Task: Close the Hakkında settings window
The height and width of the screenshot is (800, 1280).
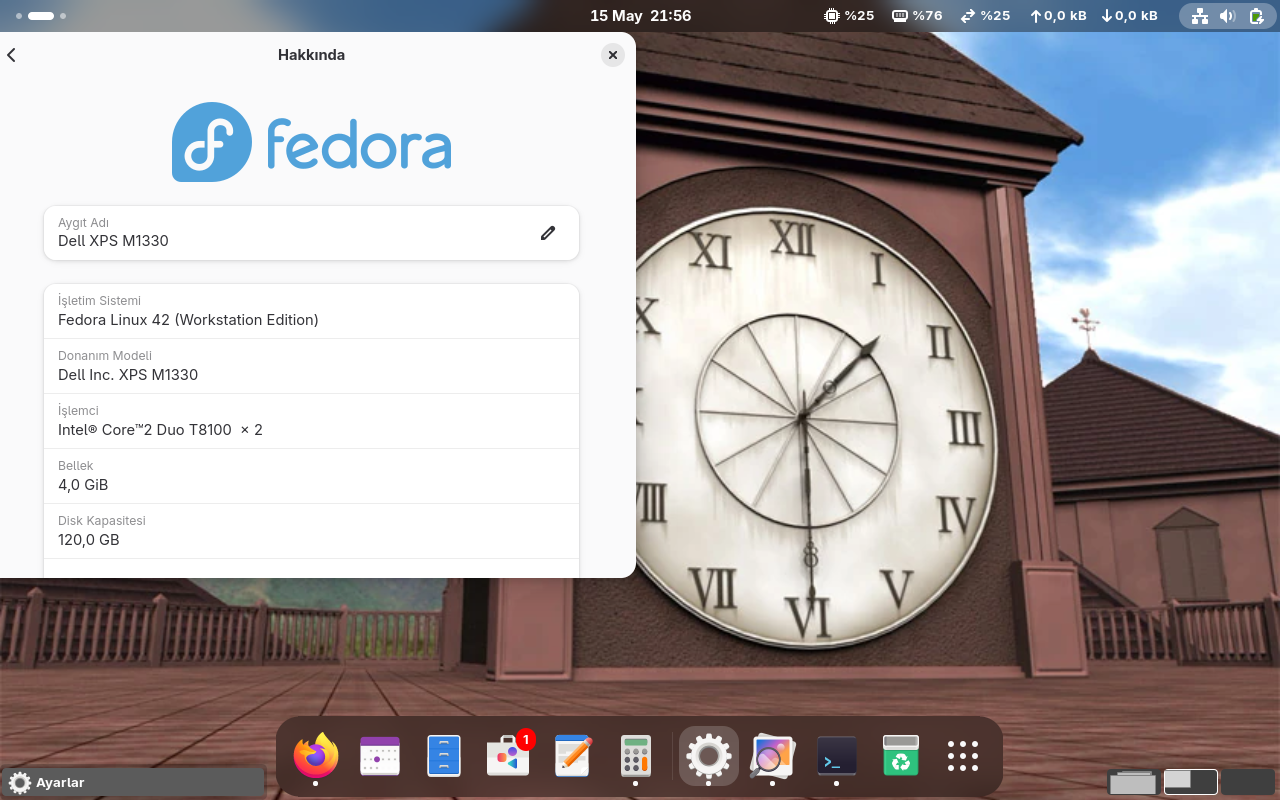Action: [613, 55]
